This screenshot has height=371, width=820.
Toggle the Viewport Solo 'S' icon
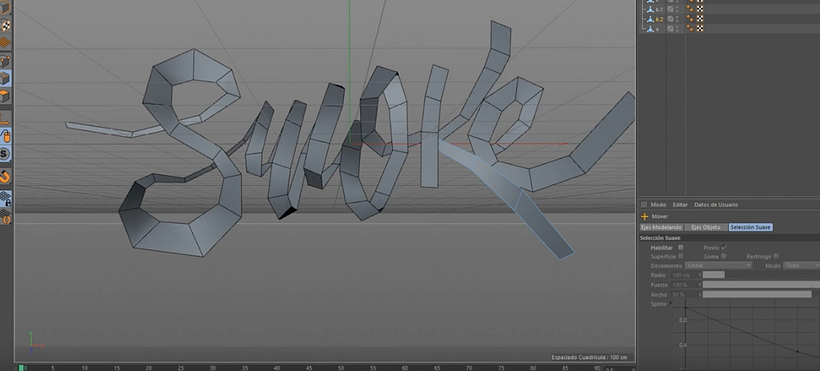5,154
